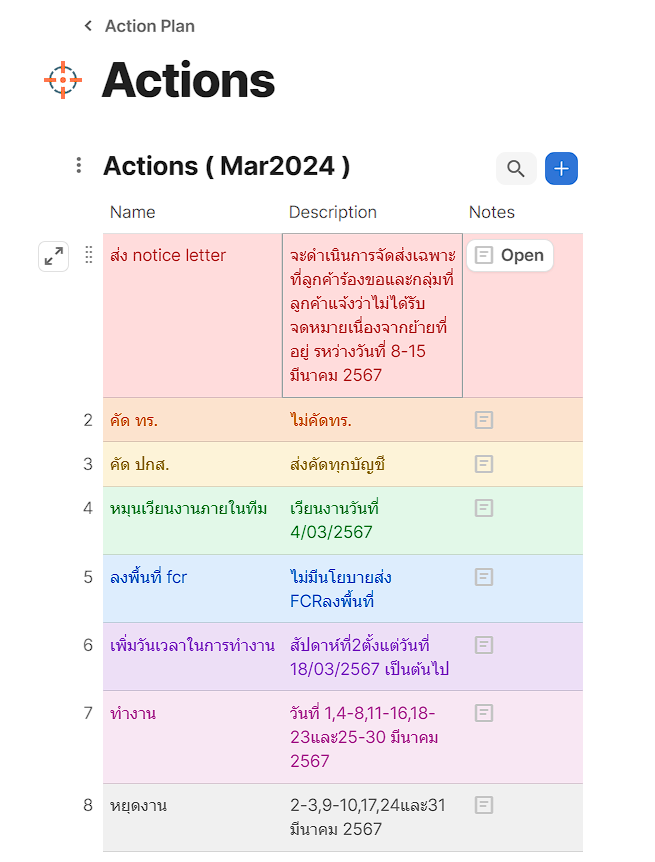Open notes icon for row ลงพื้นที่ fcr
The width and height of the screenshot is (655, 862).
[x=484, y=577]
